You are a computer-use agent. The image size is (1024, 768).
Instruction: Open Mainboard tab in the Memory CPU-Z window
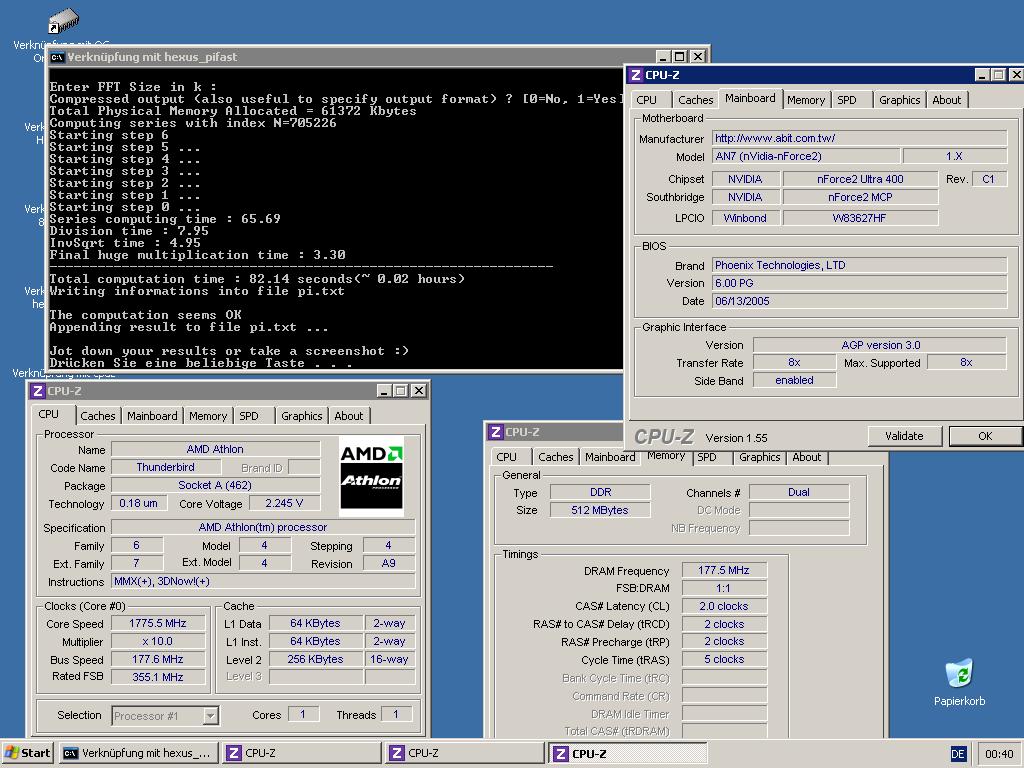[610, 457]
